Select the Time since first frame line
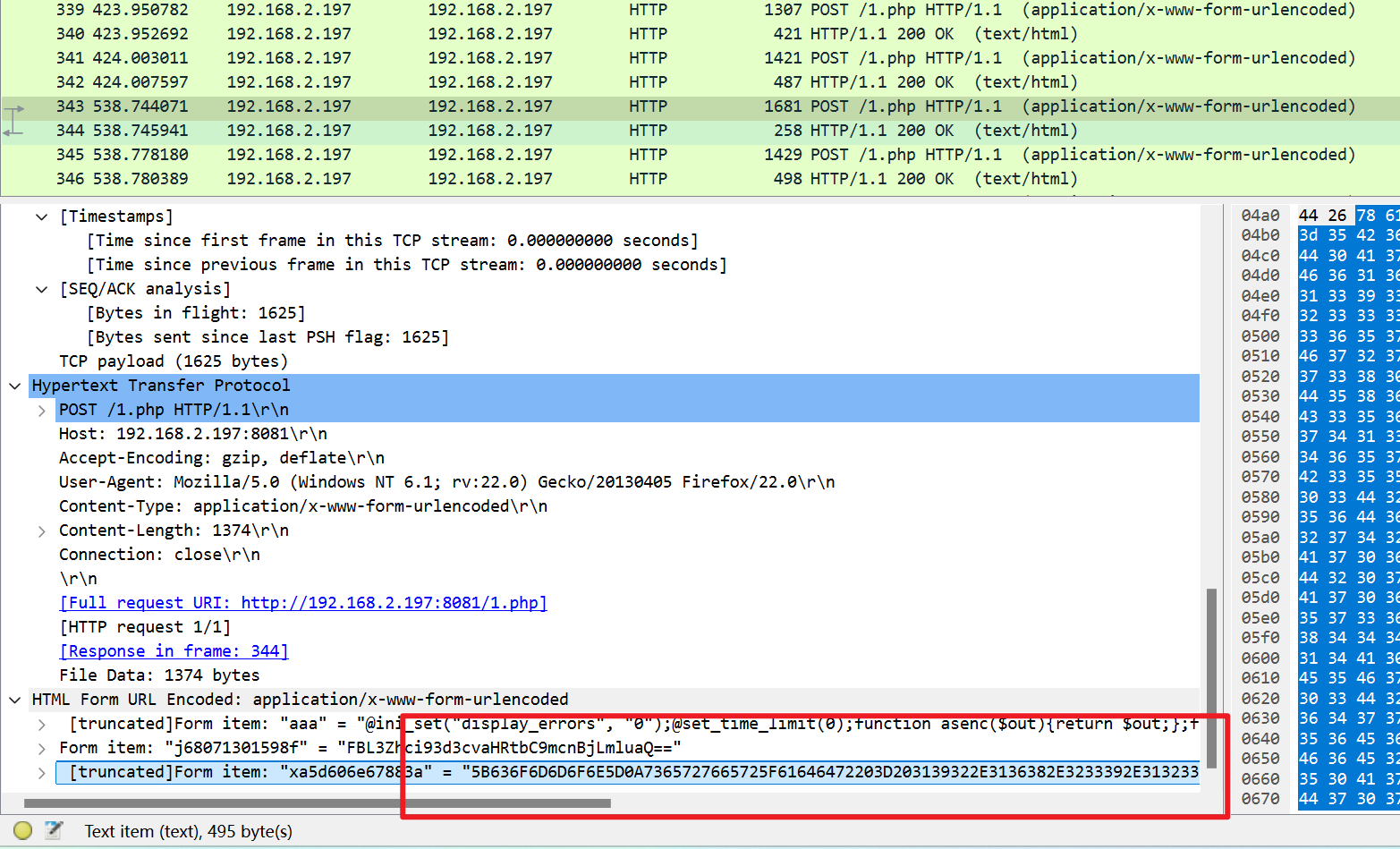The image size is (1400, 849). pos(393,241)
